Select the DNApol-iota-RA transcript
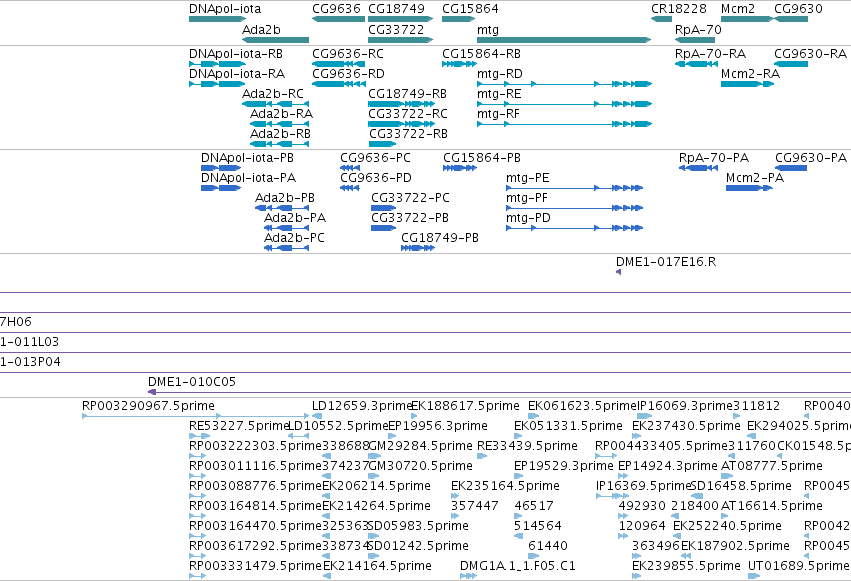 click(x=217, y=84)
